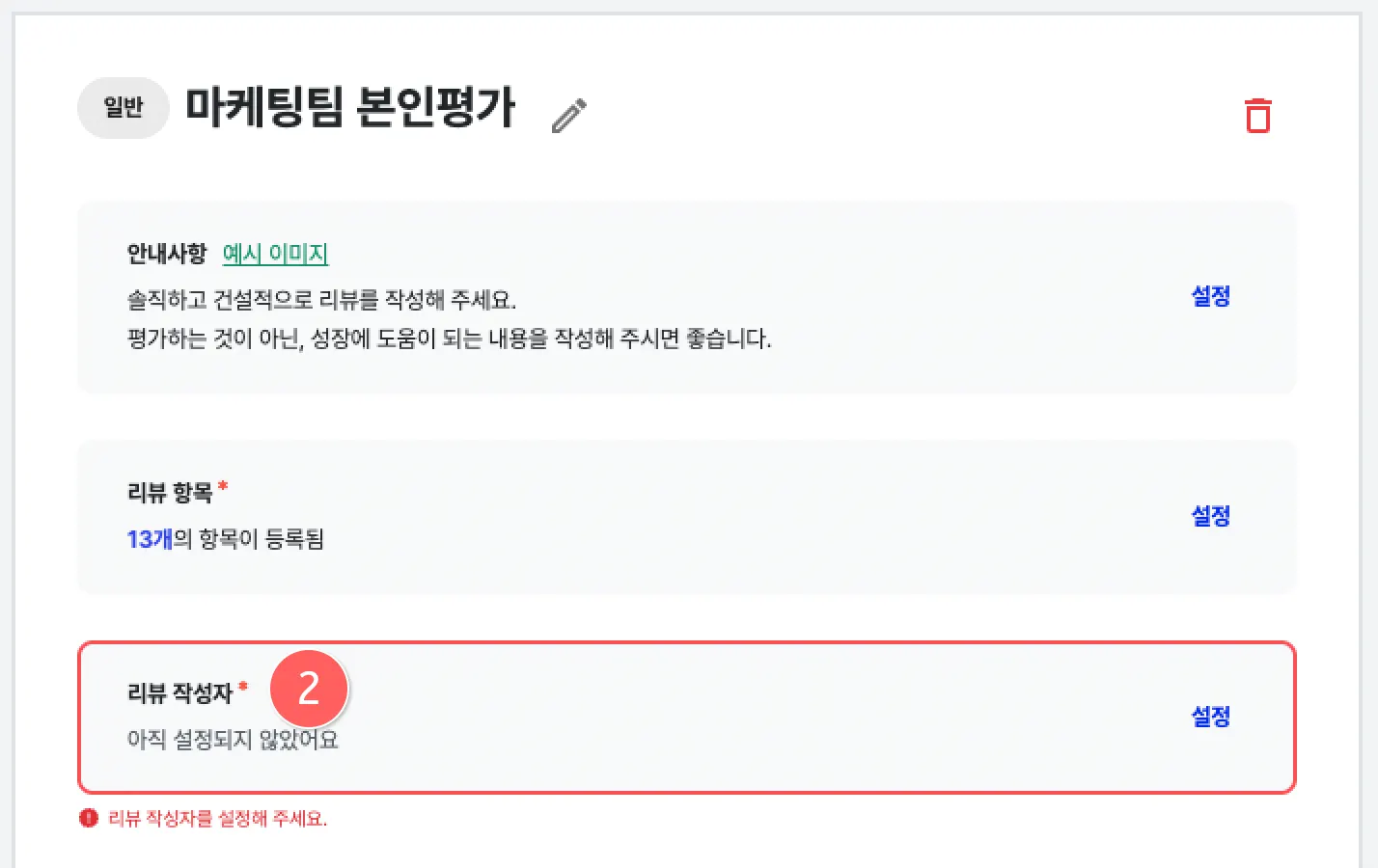
Task: Click the red number 2 step badge
Action: click(309, 689)
